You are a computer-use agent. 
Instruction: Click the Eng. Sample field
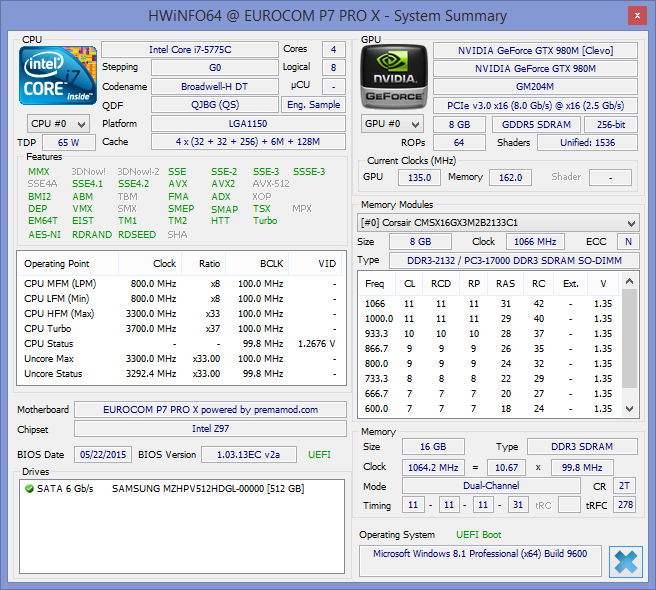click(313, 105)
